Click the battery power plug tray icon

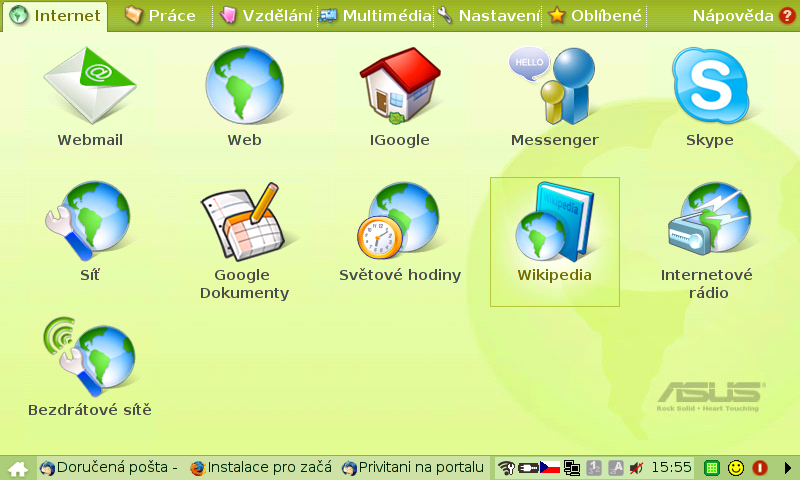coord(528,467)
